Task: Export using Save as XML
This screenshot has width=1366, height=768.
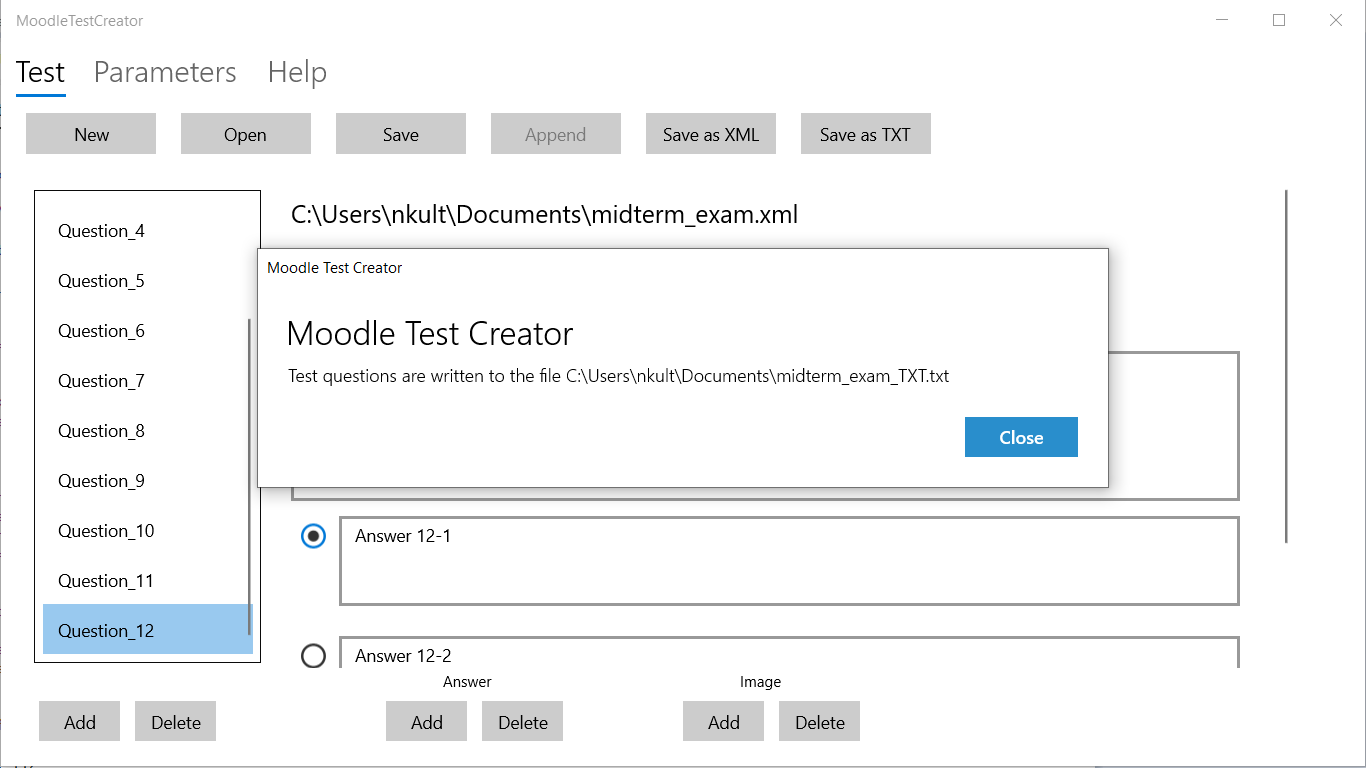Action: (x=711, y=135)
